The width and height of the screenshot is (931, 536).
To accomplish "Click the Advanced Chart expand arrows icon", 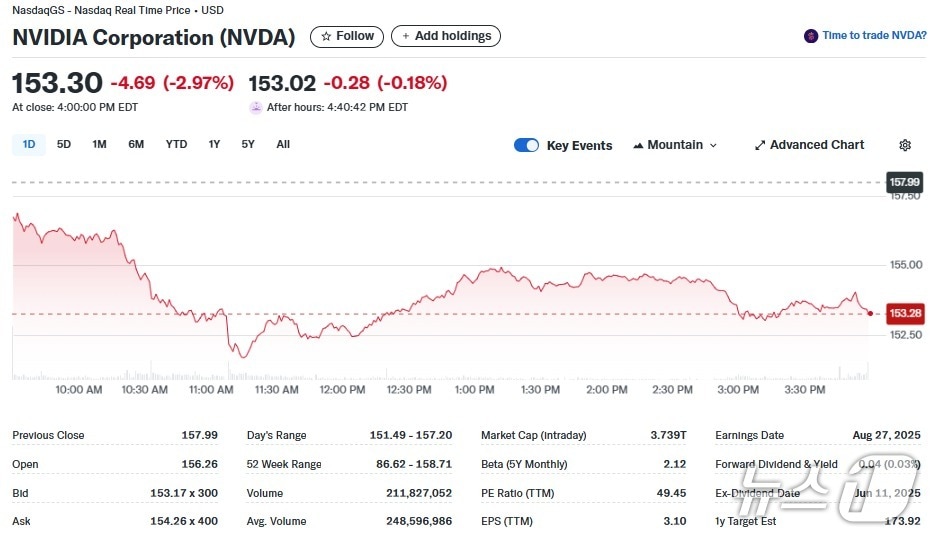I will (760, 145).
